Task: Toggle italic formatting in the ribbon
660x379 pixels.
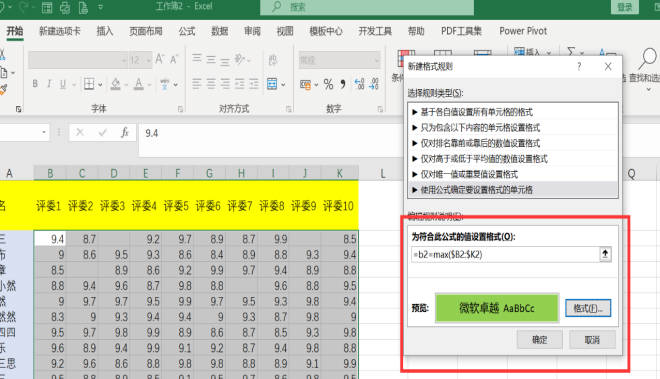Action: point(49,84)
